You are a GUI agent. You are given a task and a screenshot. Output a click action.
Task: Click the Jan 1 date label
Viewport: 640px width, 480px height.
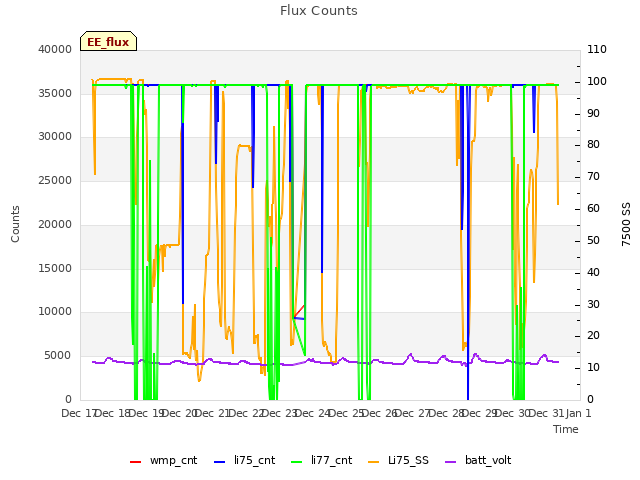point(579,413)
